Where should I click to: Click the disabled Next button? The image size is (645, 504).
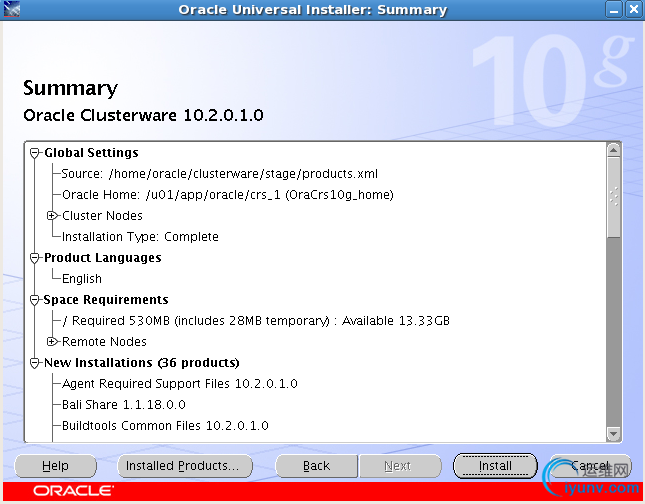400,466
